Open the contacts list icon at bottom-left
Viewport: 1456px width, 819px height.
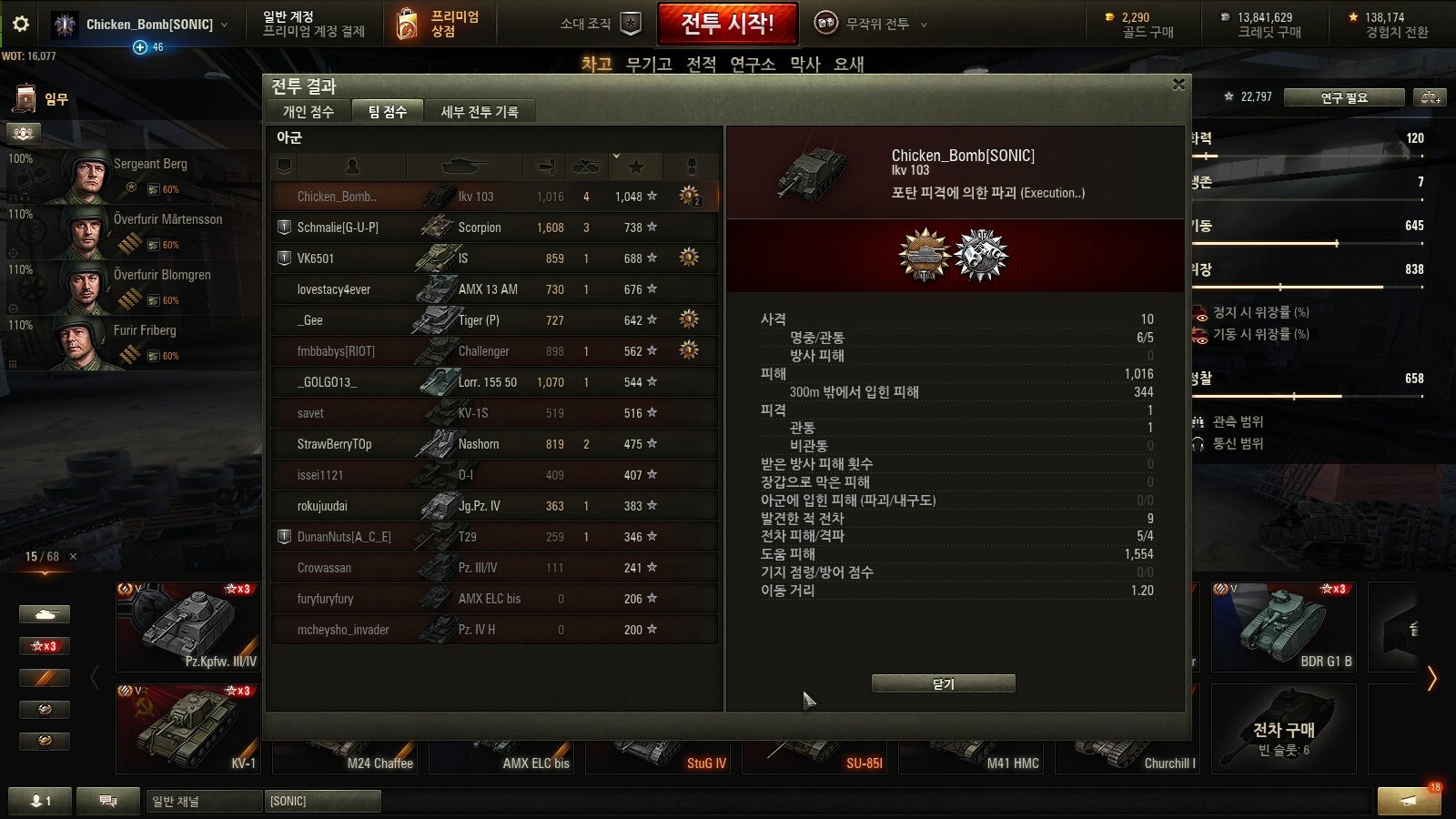pos(41,801)
